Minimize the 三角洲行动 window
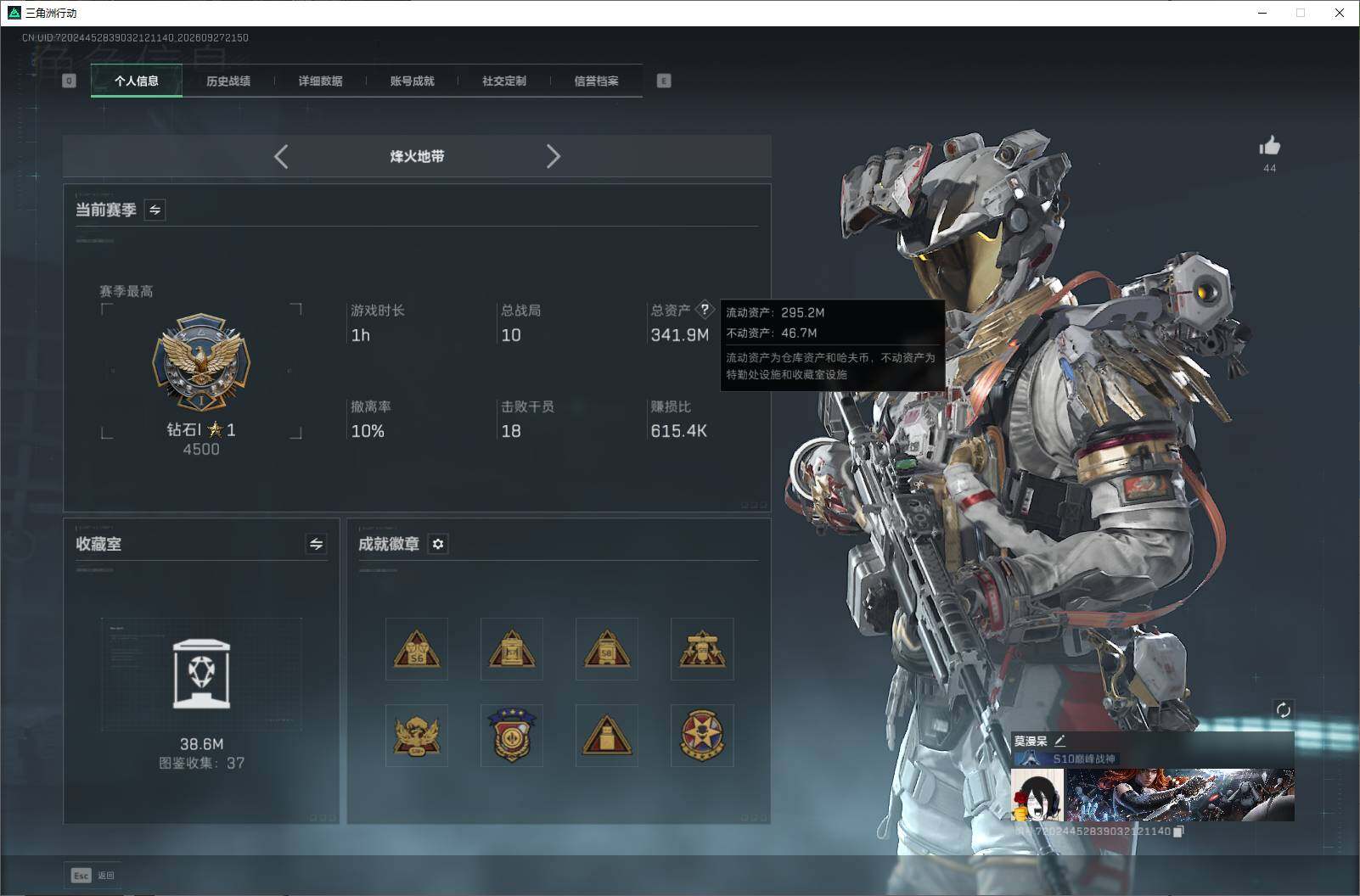The height and width of the screenshot is (896, 1360). 1262,13
